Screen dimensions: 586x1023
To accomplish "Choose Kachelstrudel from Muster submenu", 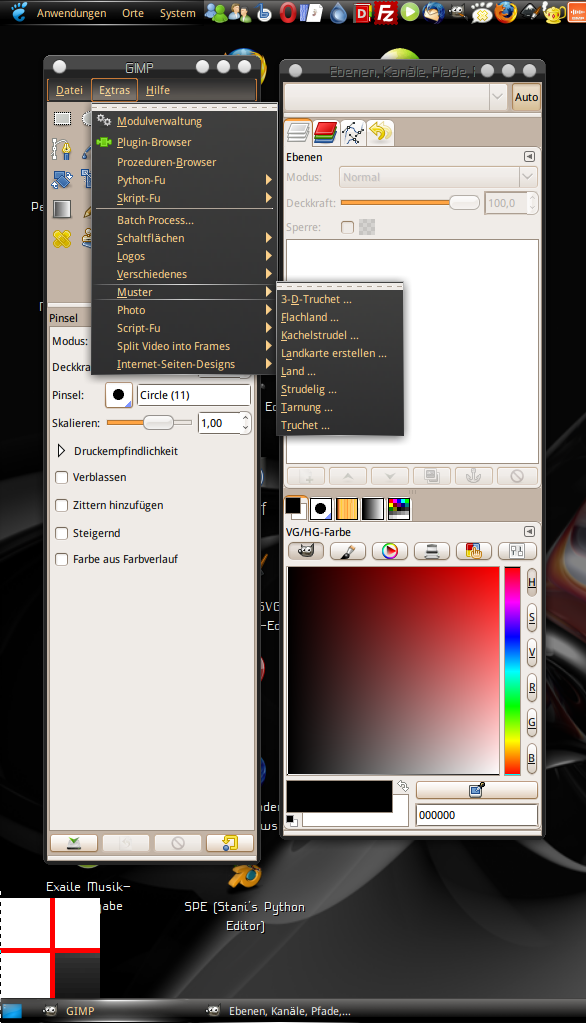I will pos(339,335).
